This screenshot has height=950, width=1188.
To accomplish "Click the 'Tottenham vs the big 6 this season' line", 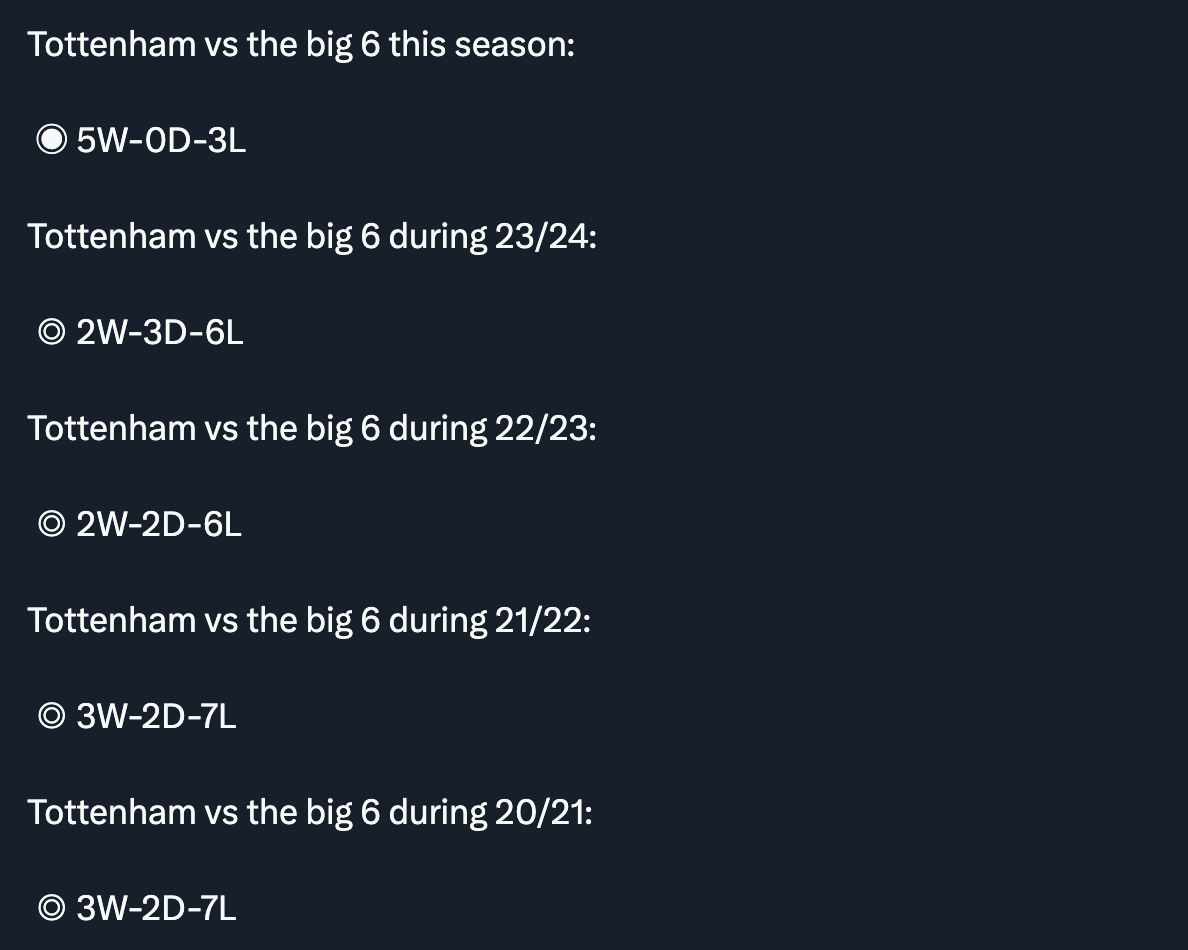I will 302,45.
